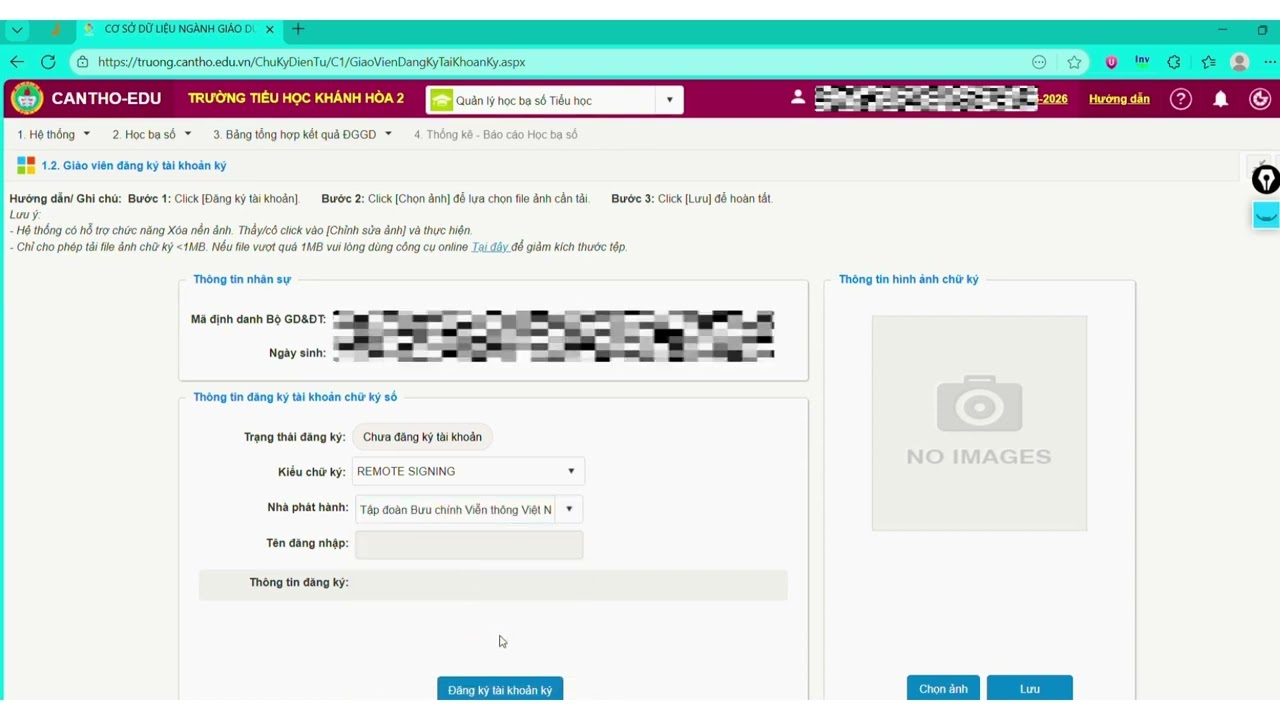Click the NO IMAGES signature placeholder
The height and width of the screenshot is (720, 1280).
pyautogui.click(x=979, y=423)
